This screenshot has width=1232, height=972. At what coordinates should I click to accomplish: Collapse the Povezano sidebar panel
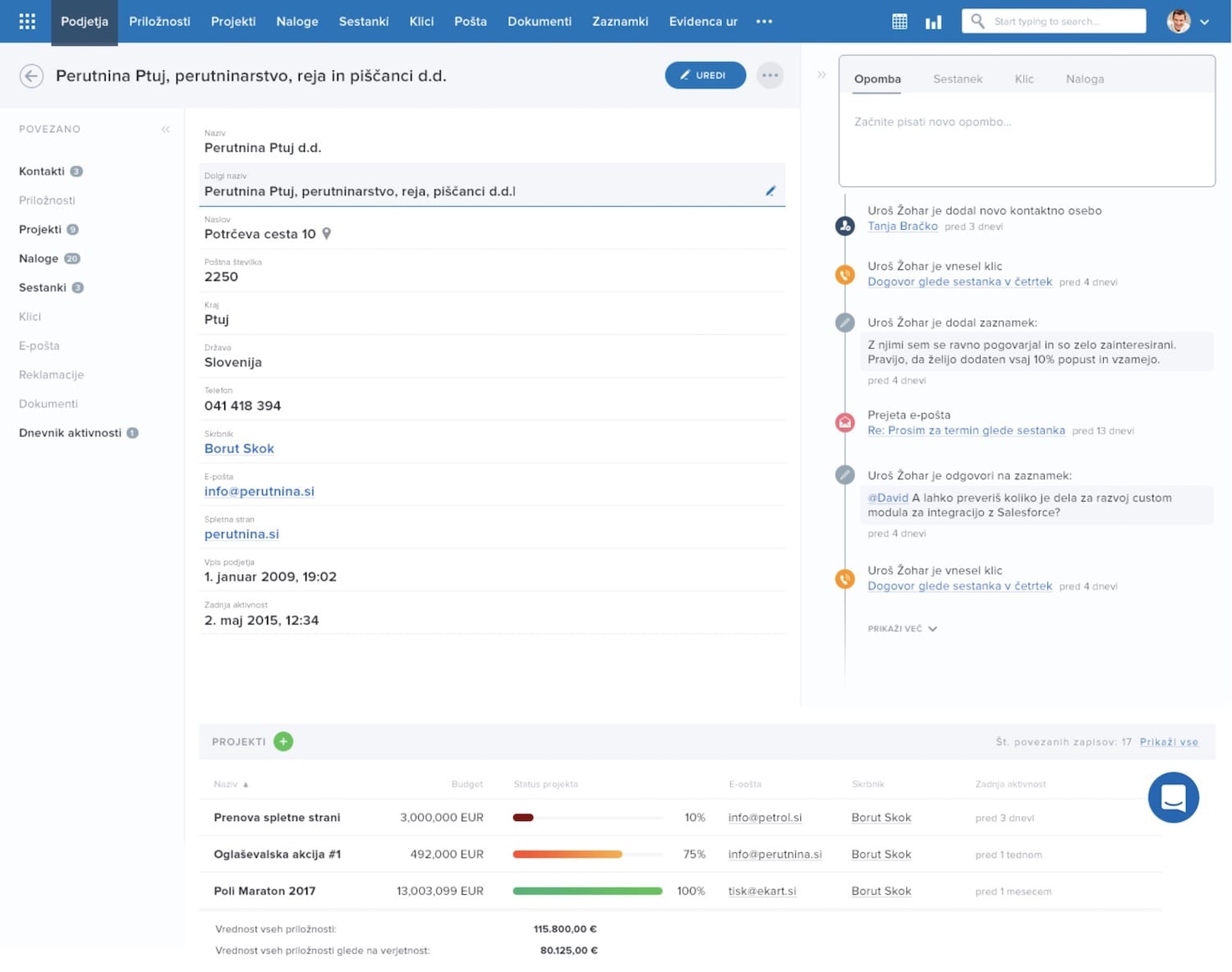point(165,130)
